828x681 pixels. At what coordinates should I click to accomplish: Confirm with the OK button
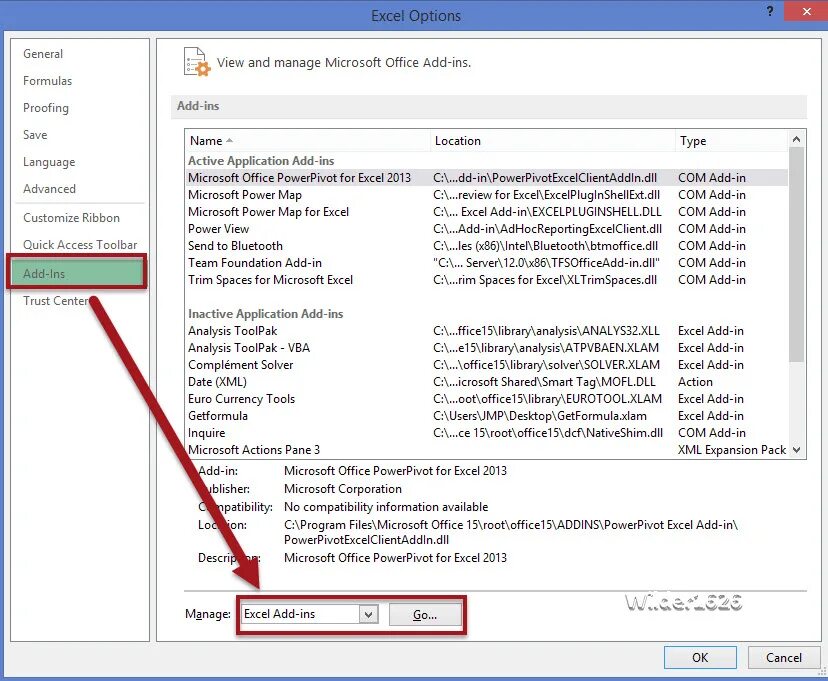(700, 657)
